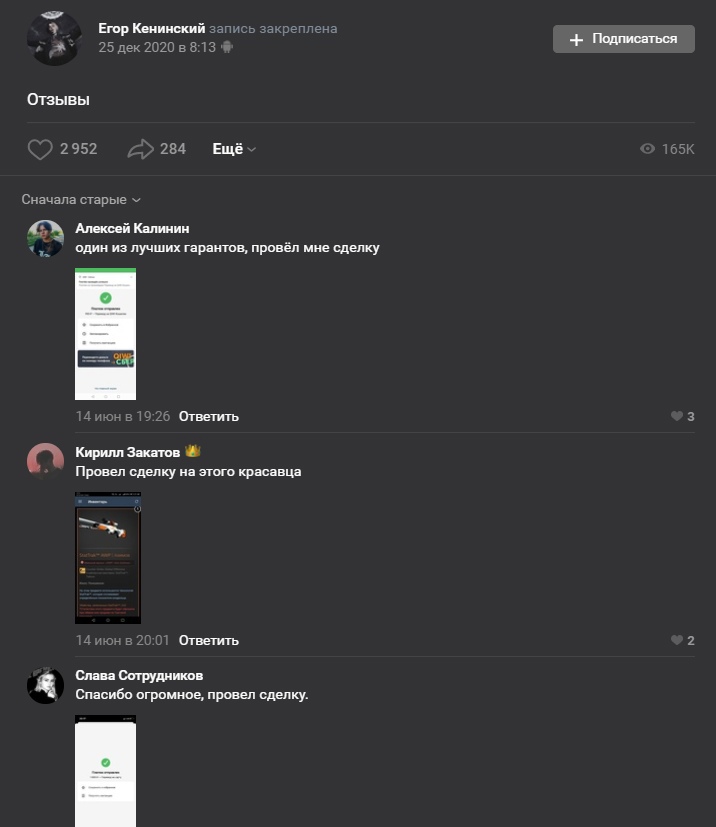Share the post via arrow icon
This screenshot has width=716, height=827.
pyautogui.click(x=140, y=149)
